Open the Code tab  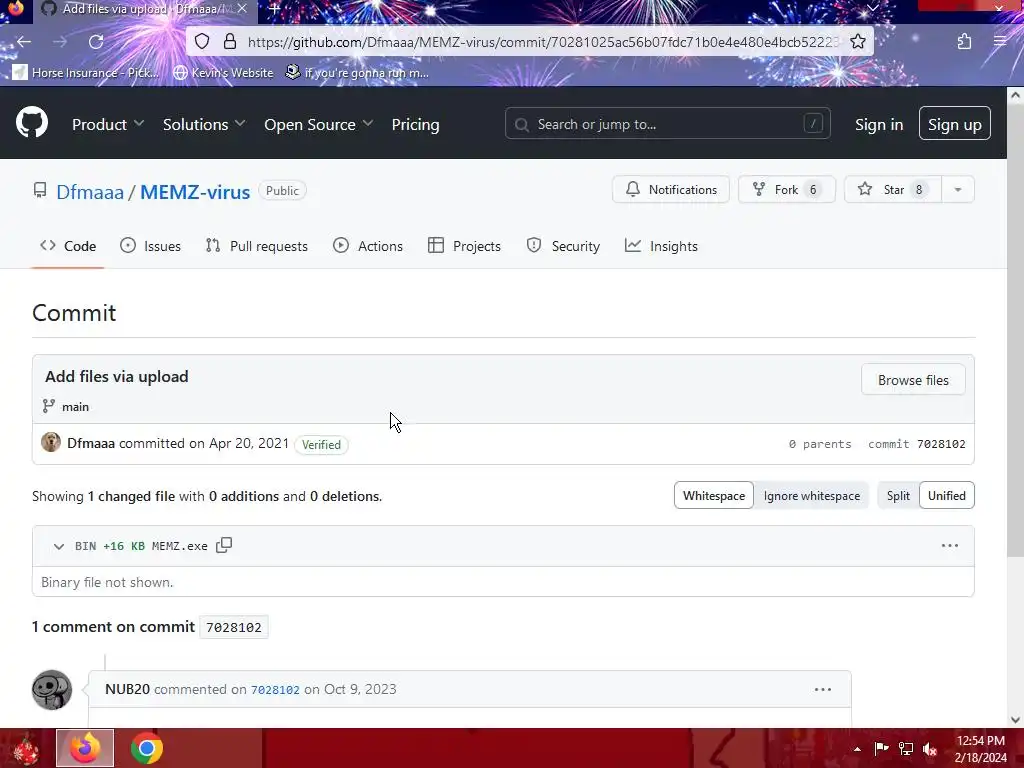coord(68,246)
